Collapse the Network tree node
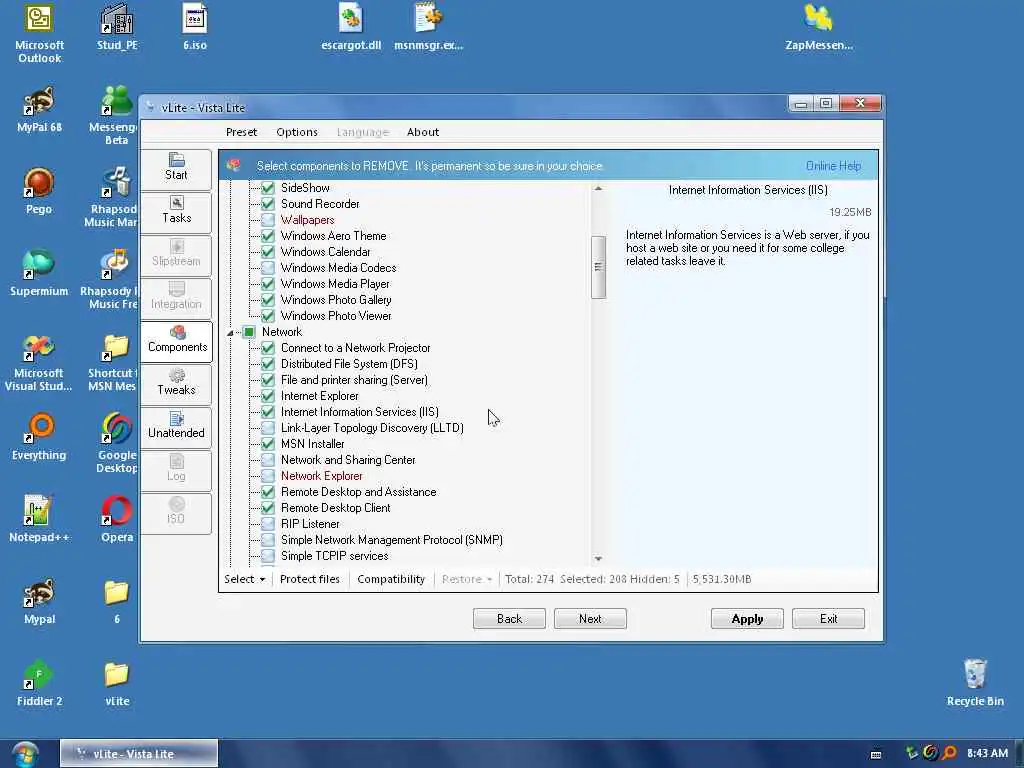The width and height of the screenshot is (1024, 768). (x=230, y=332)
